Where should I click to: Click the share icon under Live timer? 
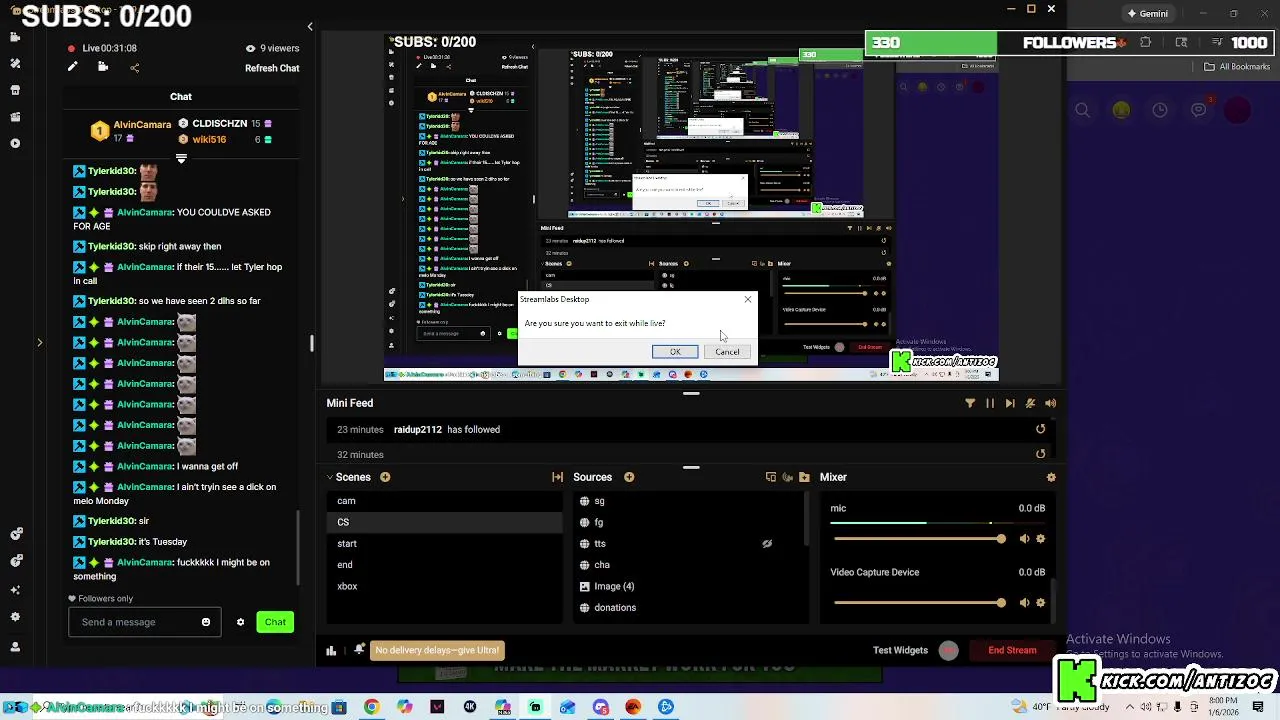point(135,68)
